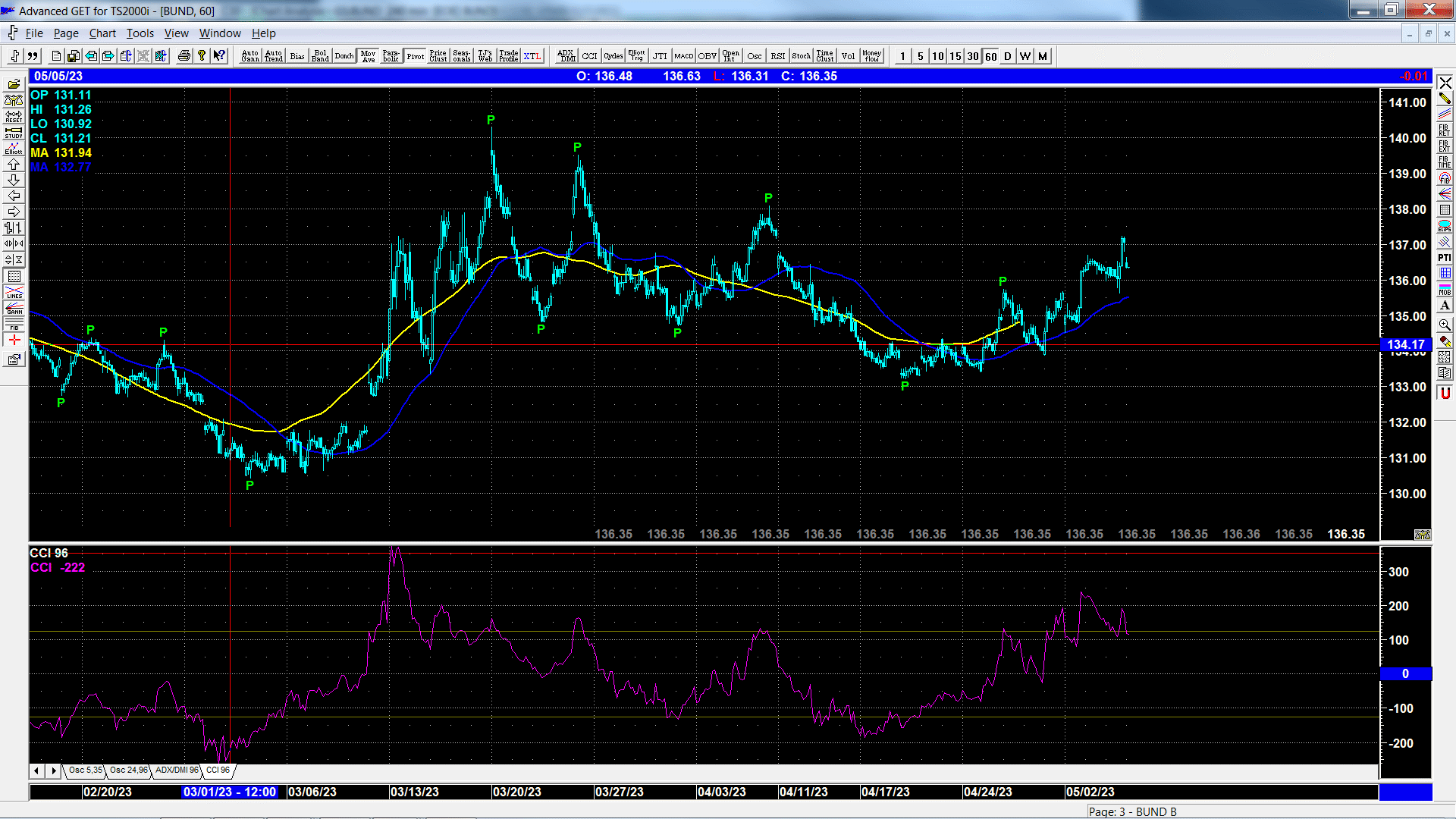
Task: Select the GANN angles tool
Action: click(x=14, y=308)
